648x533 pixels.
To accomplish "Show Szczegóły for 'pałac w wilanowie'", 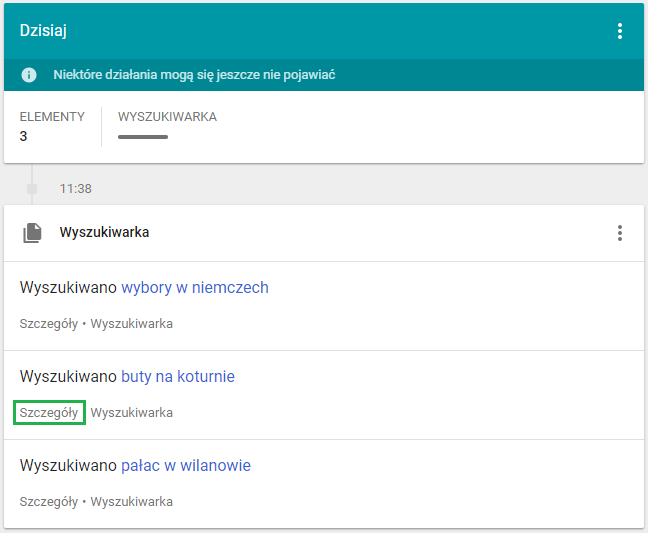I will click(48, 502).
